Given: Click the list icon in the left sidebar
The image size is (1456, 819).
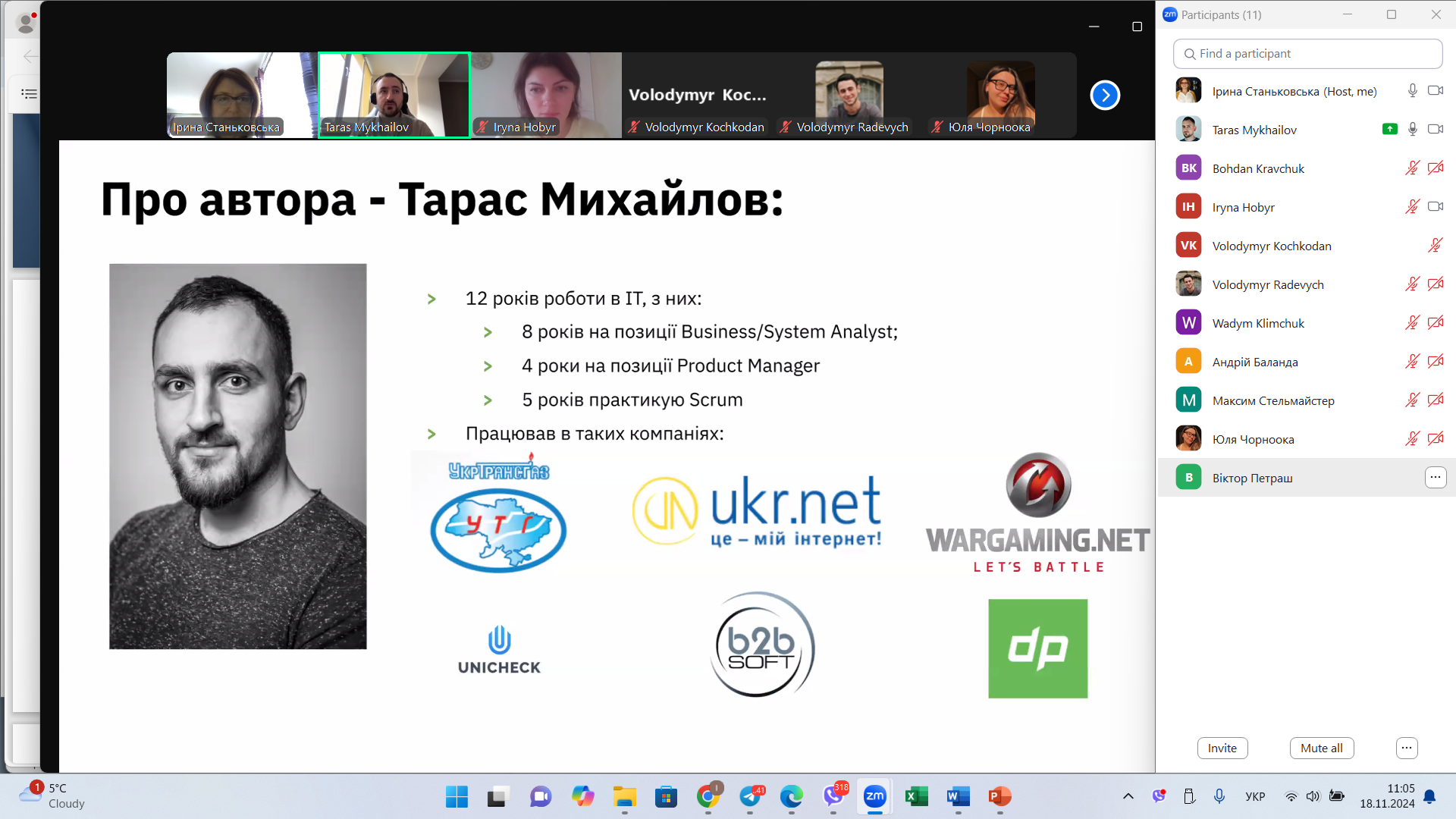Looking at the screenshot, I should pos(29,94).
